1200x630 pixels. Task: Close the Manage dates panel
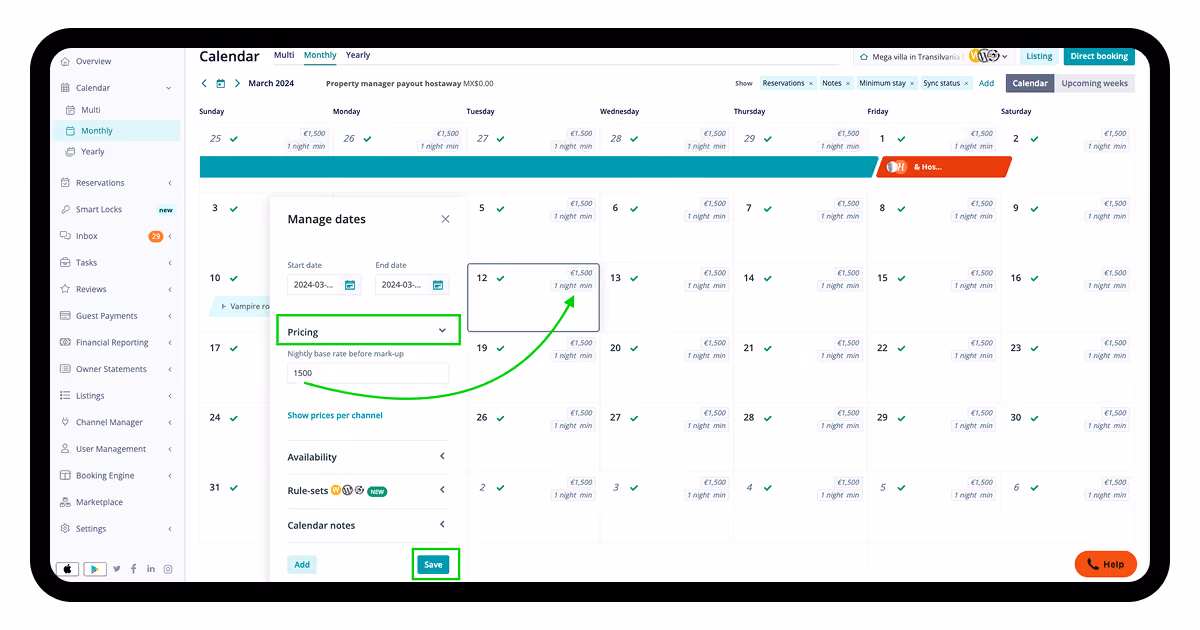tap(446, 219)
